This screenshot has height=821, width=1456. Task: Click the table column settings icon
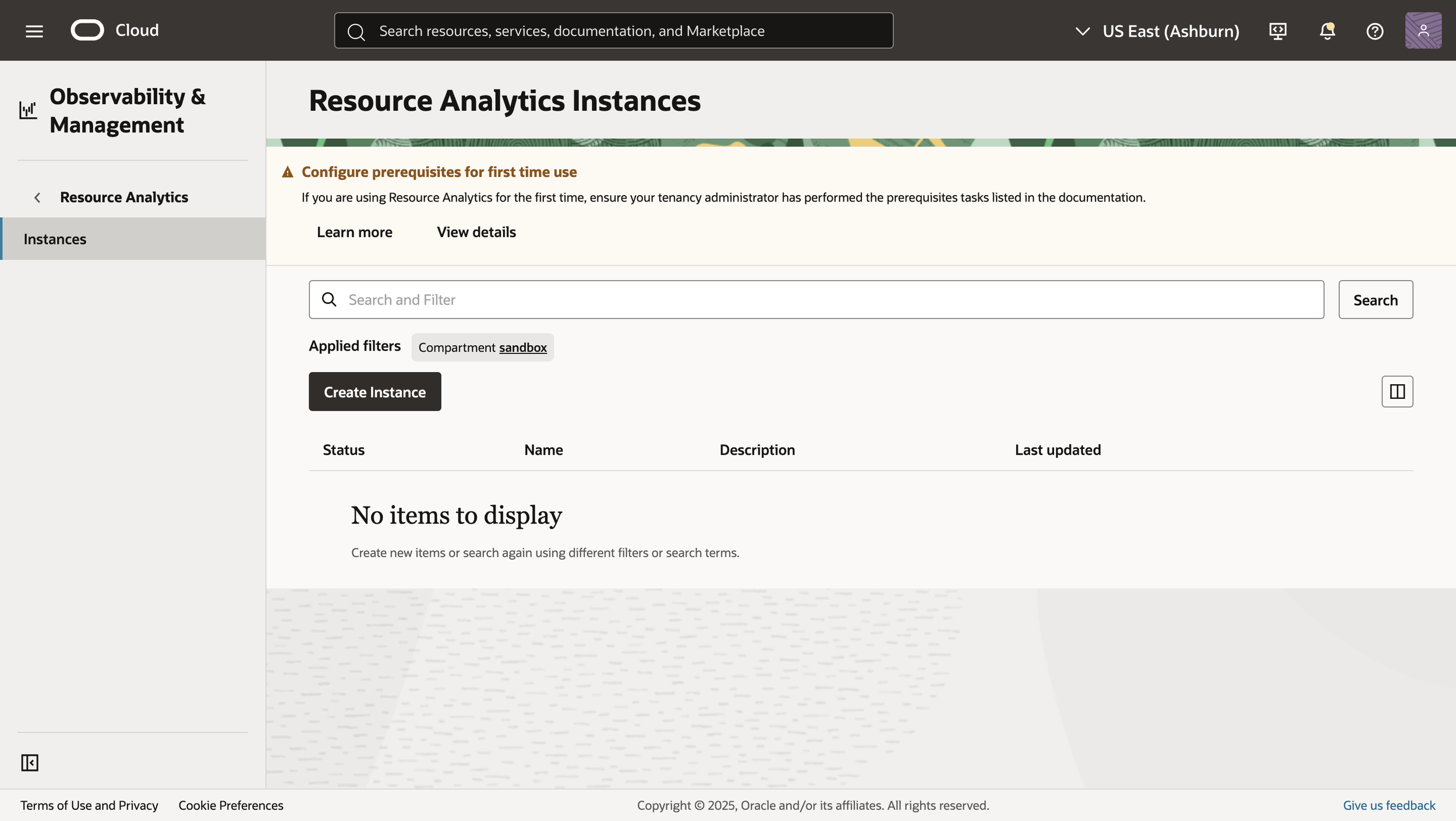click(x=1397, y=391)
